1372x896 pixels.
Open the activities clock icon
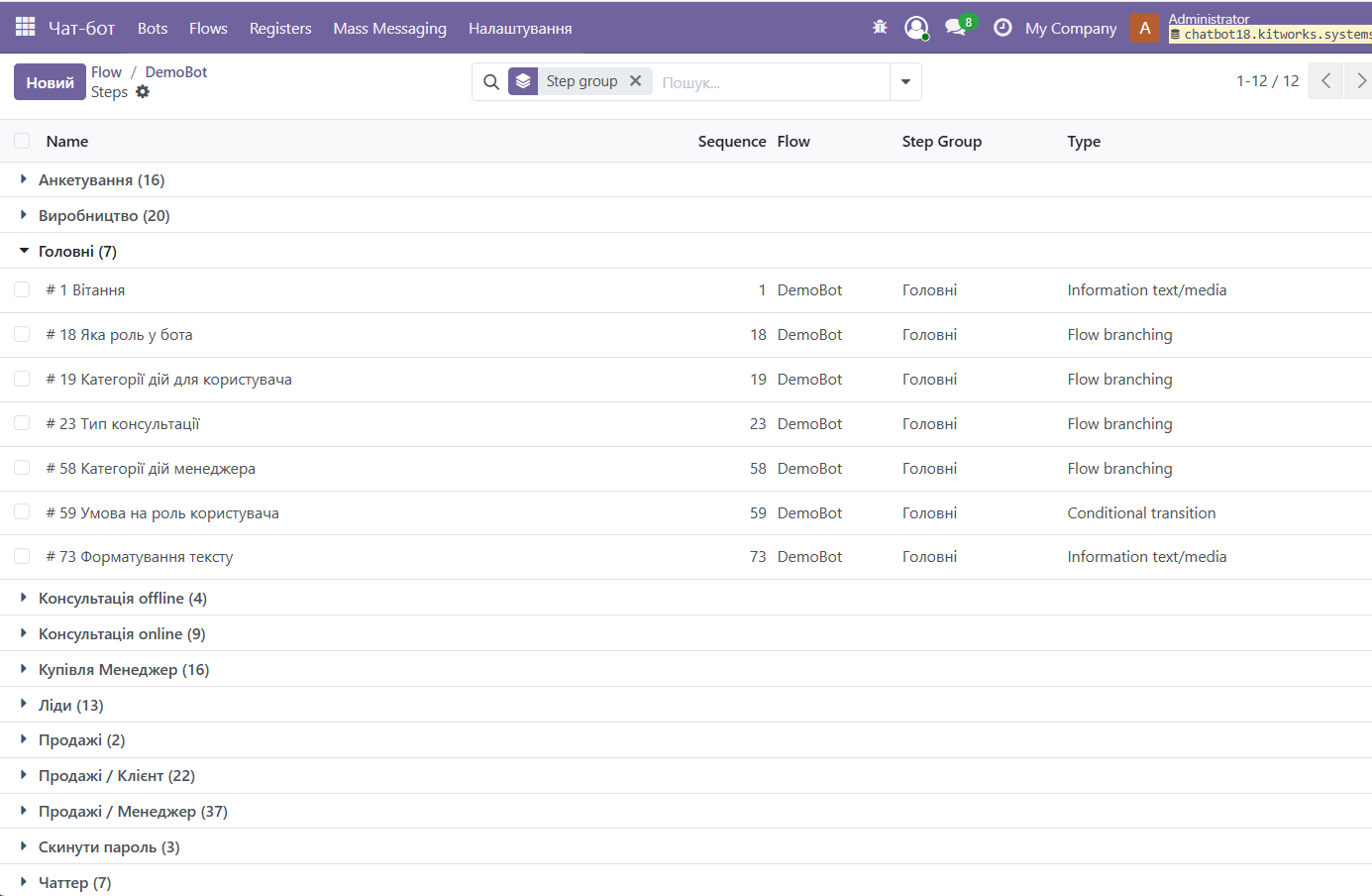coord(1003,28)
